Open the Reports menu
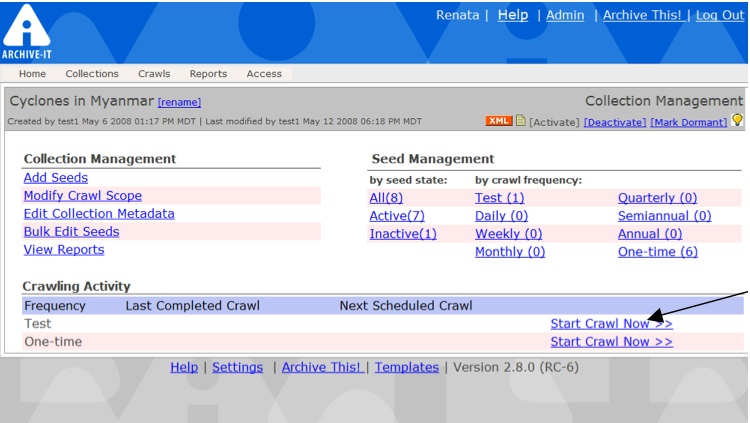The height and width of the screenshot is (423, 750). pos(208,74)
